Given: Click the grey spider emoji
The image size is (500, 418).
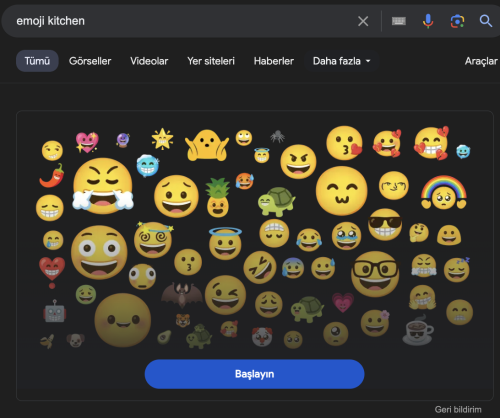Looking at the screenshot, I should pyautogui.click(x=277, y=136).
